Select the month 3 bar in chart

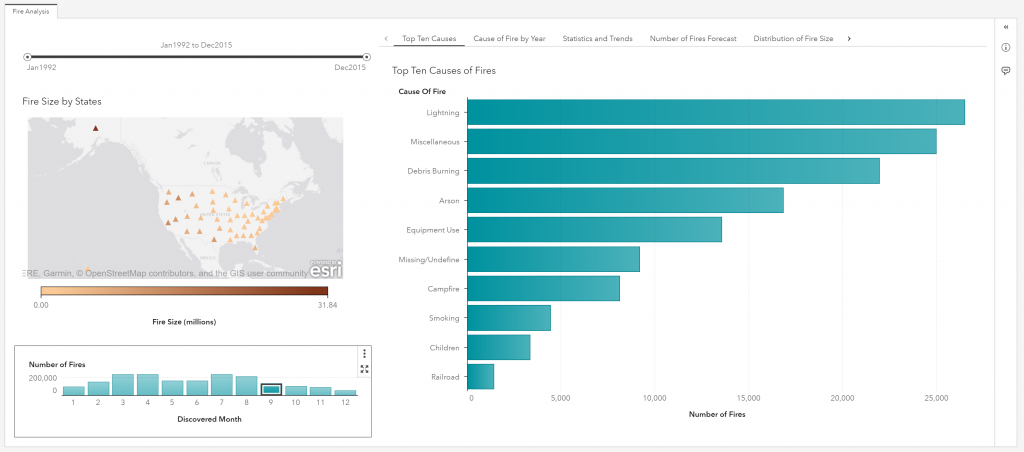(123, 385)
